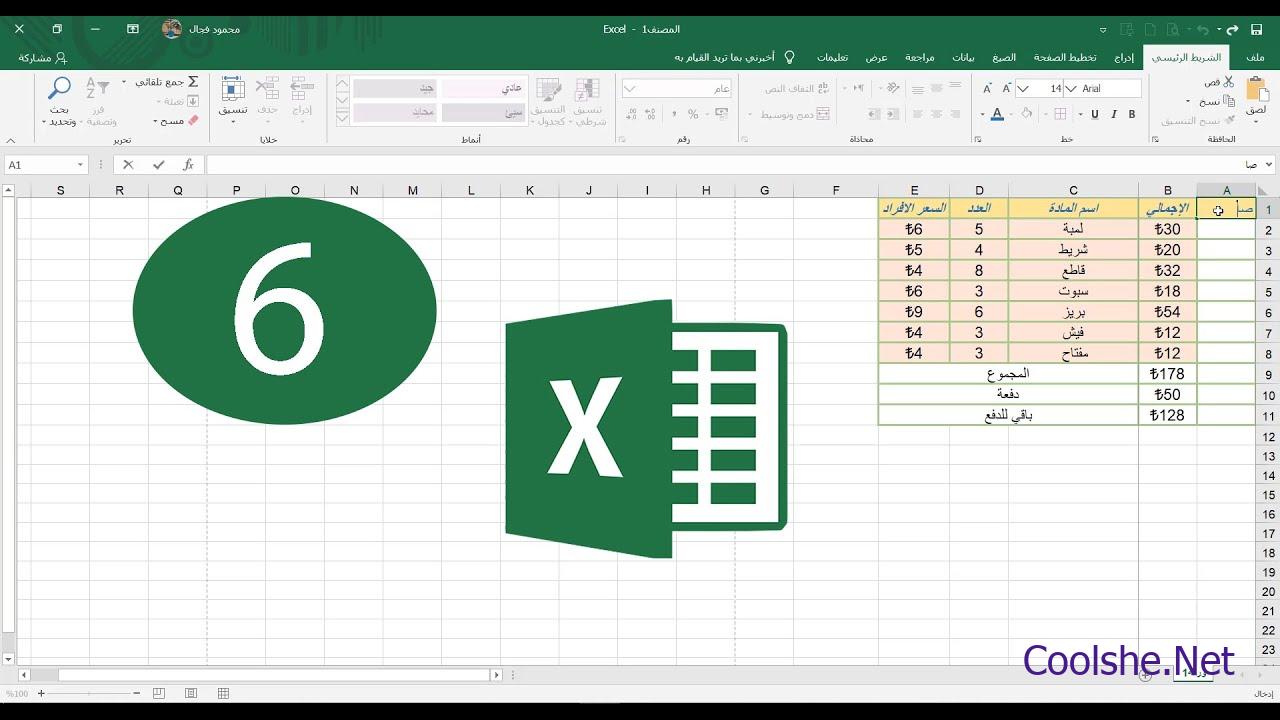Click the Insert Function fx icon
1280x720 pixels.
pos(188,164)
